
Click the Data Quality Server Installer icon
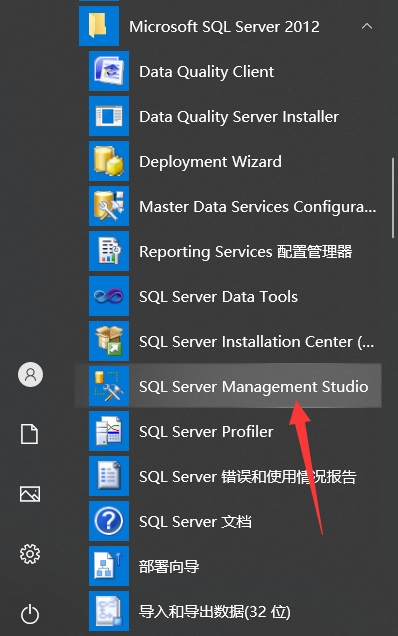tap(109, 116)
